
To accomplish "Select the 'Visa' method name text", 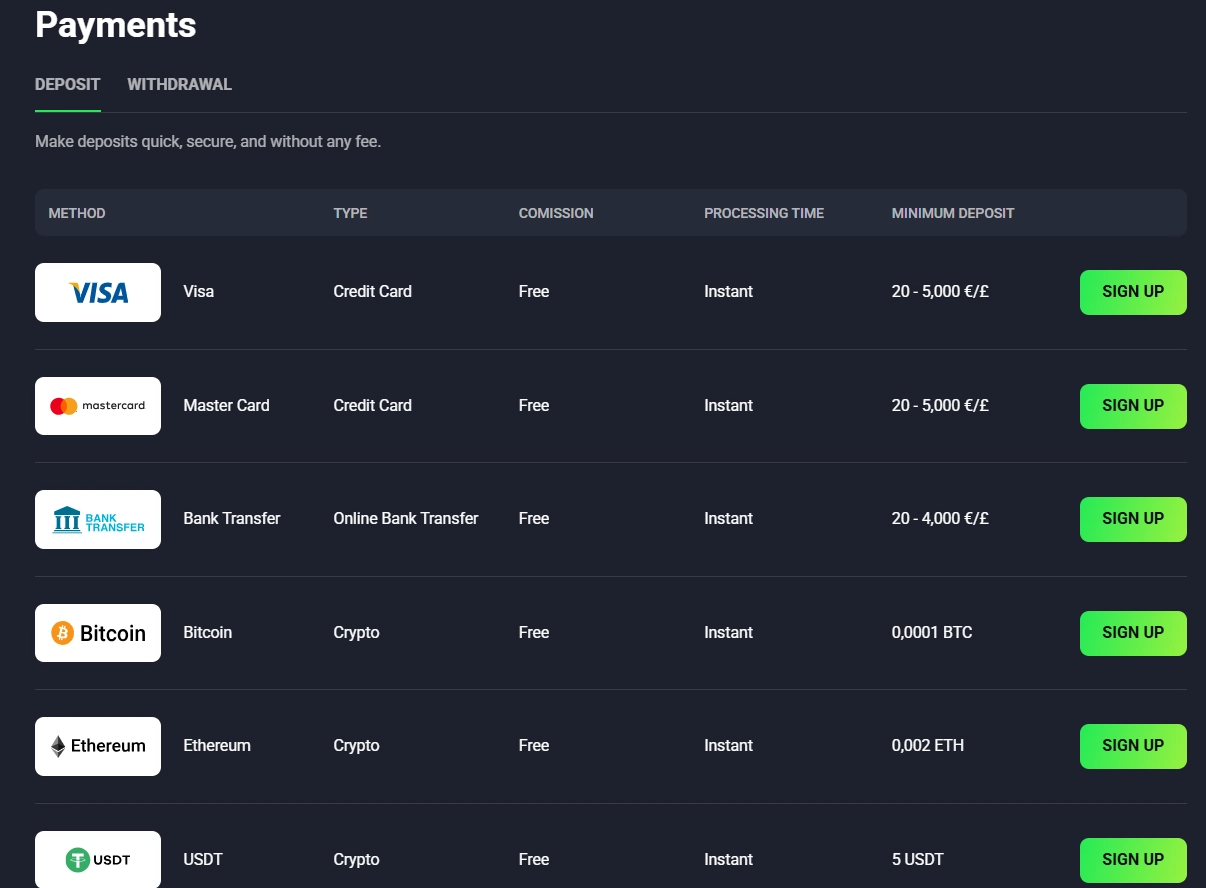I will pos(199,292).
